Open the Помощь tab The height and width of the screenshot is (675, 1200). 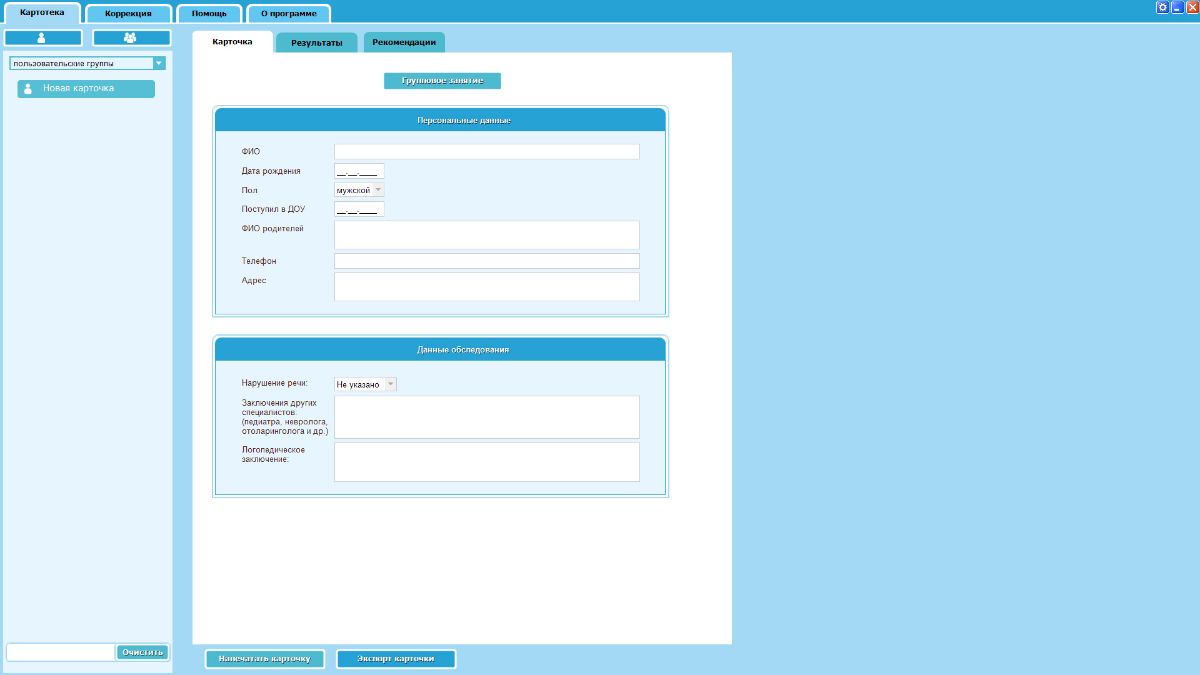tap(209, 14)
